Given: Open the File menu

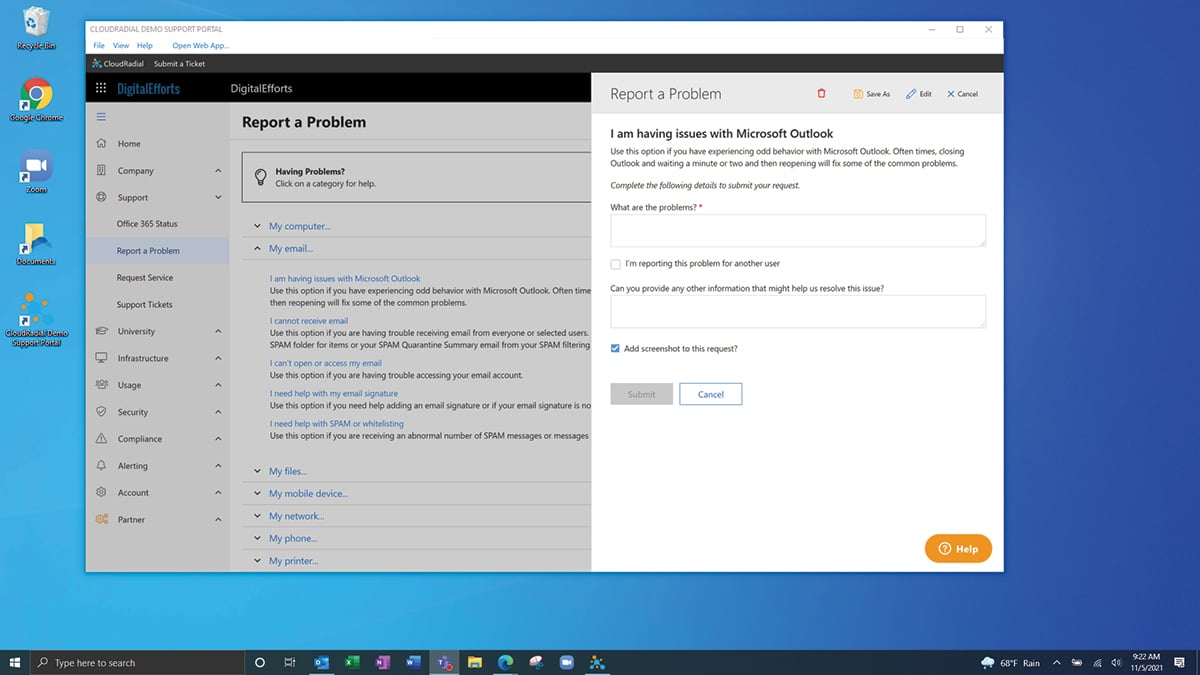Looking at the screenshot, I should (99, 46).
